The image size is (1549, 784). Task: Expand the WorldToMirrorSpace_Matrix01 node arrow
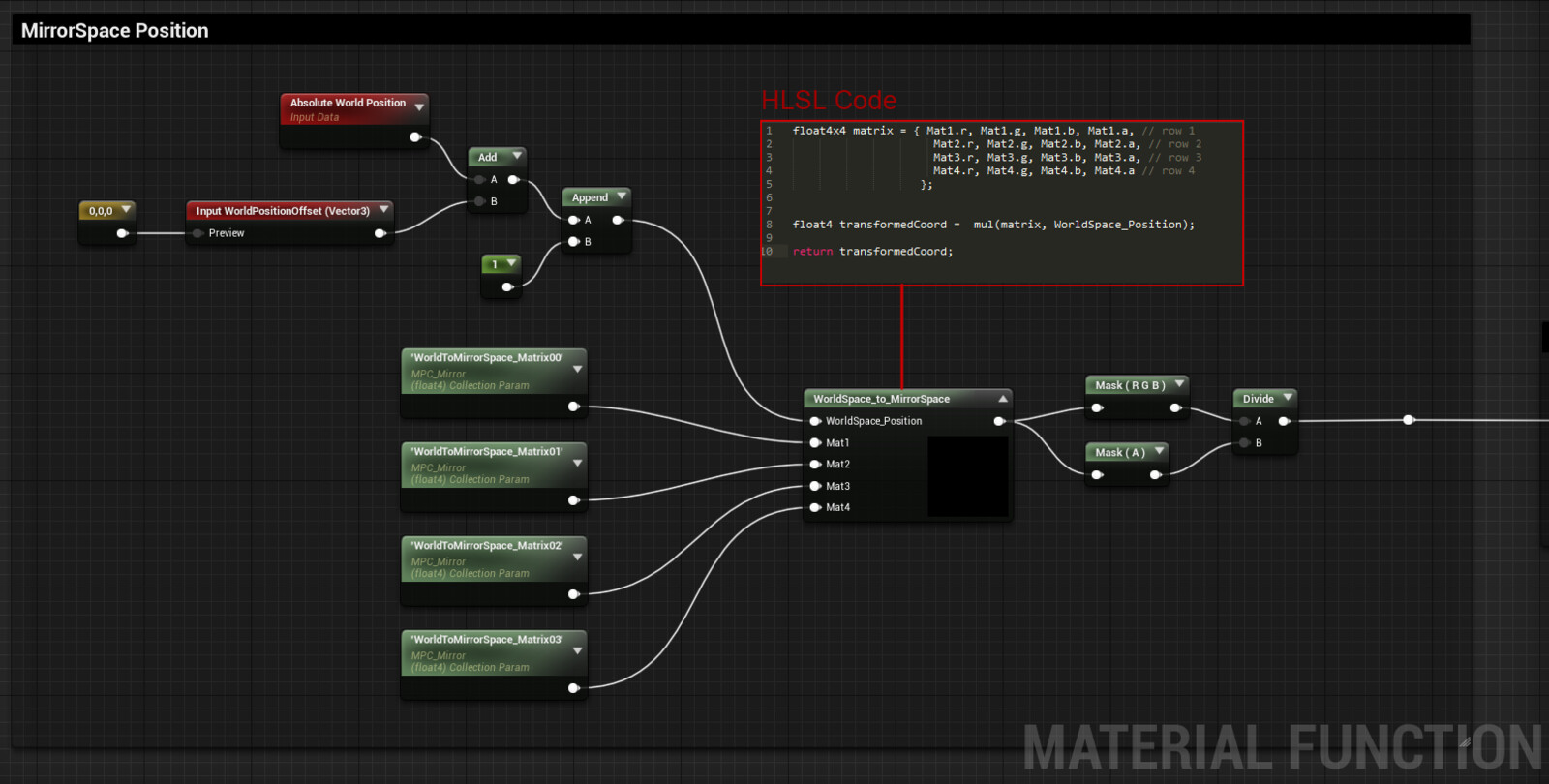click(x=578, y=464)
